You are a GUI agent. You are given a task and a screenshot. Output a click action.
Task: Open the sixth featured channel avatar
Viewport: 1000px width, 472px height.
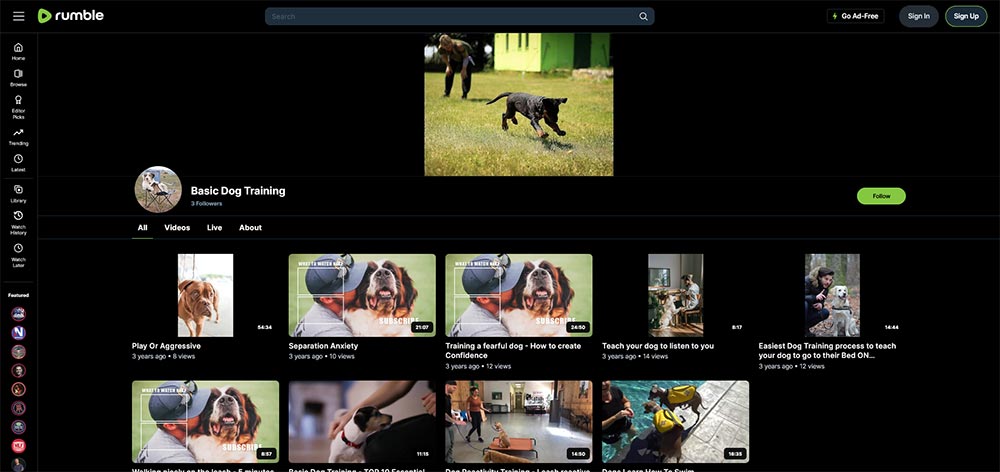(18, 408)
